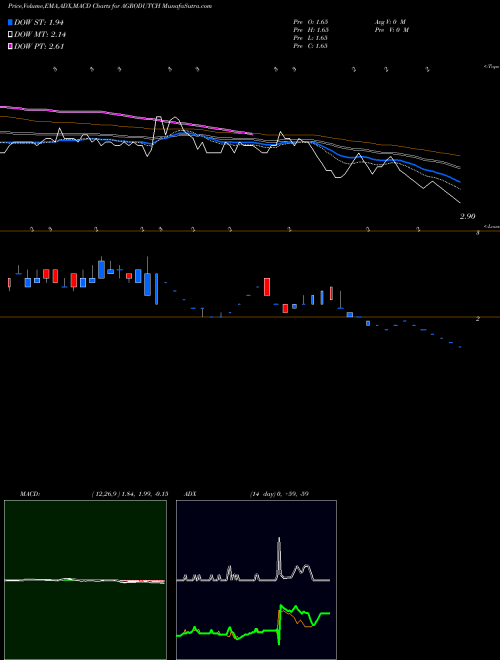Click the 'Pre H: 1.65' value
Image resolution: width=500 pixels, height=660 pixels.
tap(311, 30)
